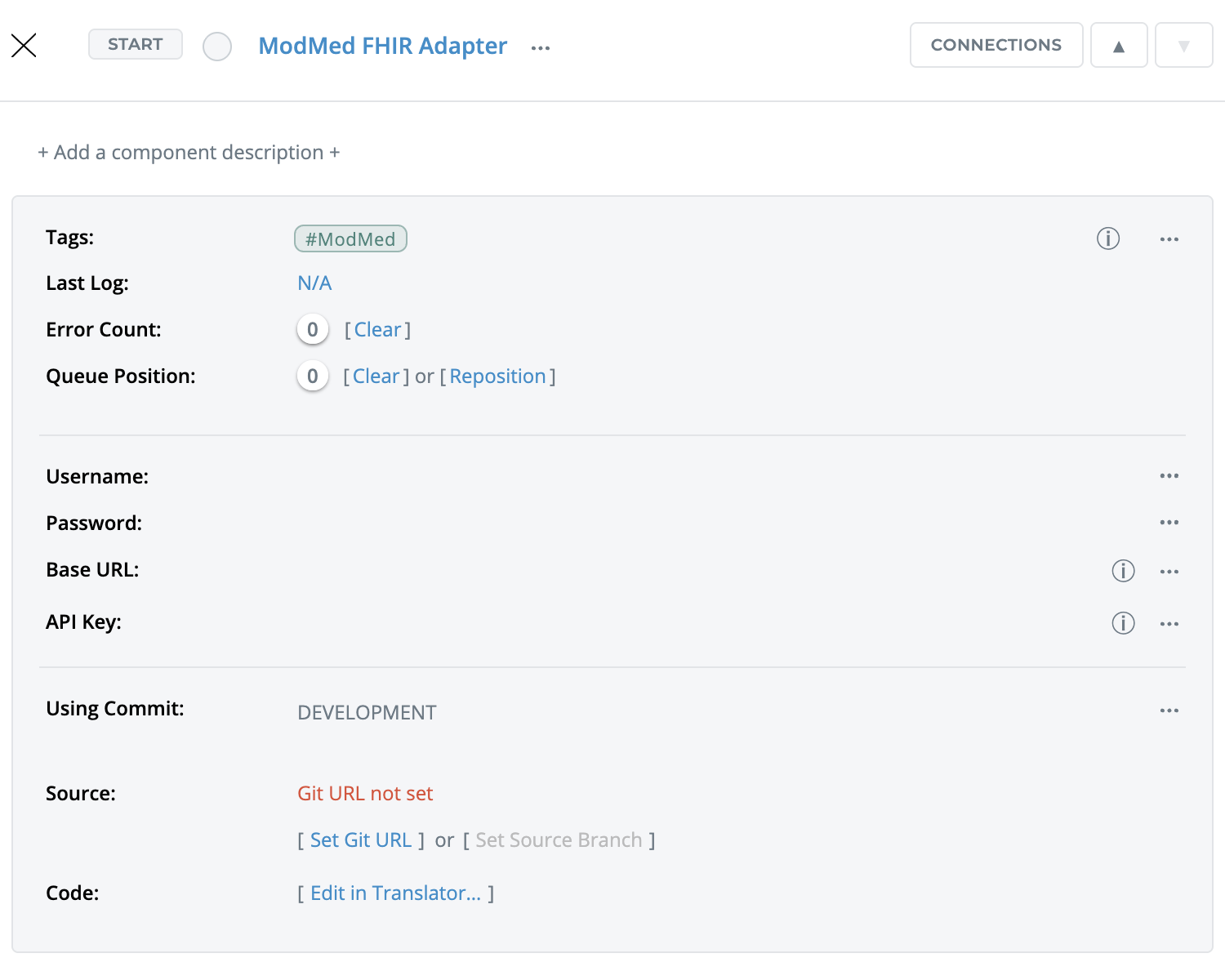Open ellipsis menu in Tags row

[x=1169, y=239]
